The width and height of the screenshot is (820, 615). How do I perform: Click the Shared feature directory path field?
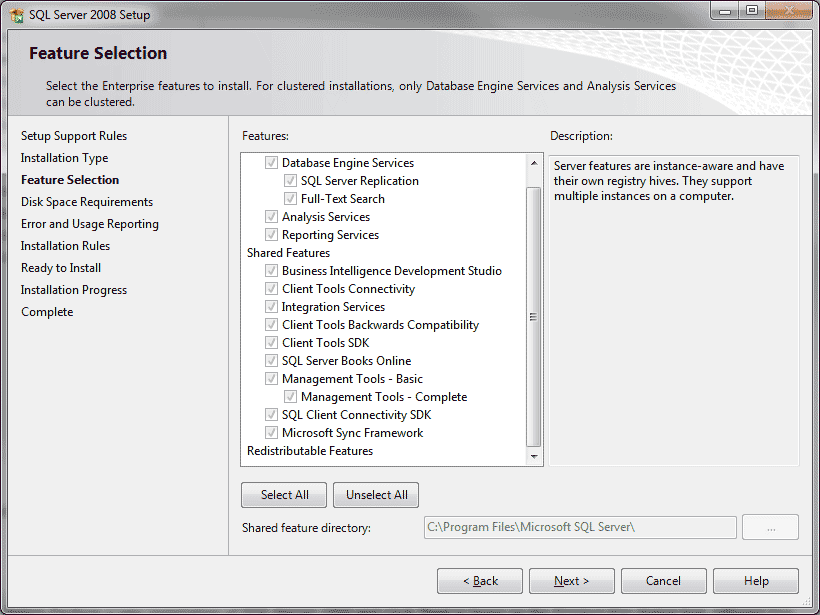coord(580,527)
